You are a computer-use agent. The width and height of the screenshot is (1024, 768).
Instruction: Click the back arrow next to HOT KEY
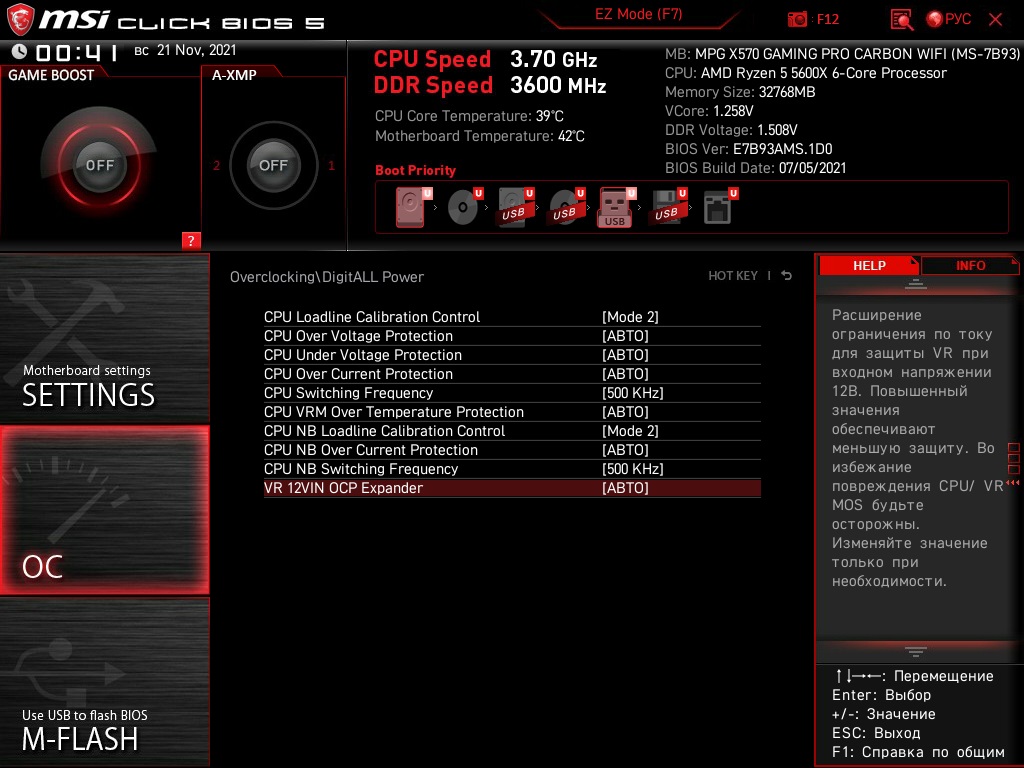coord(786,276)
